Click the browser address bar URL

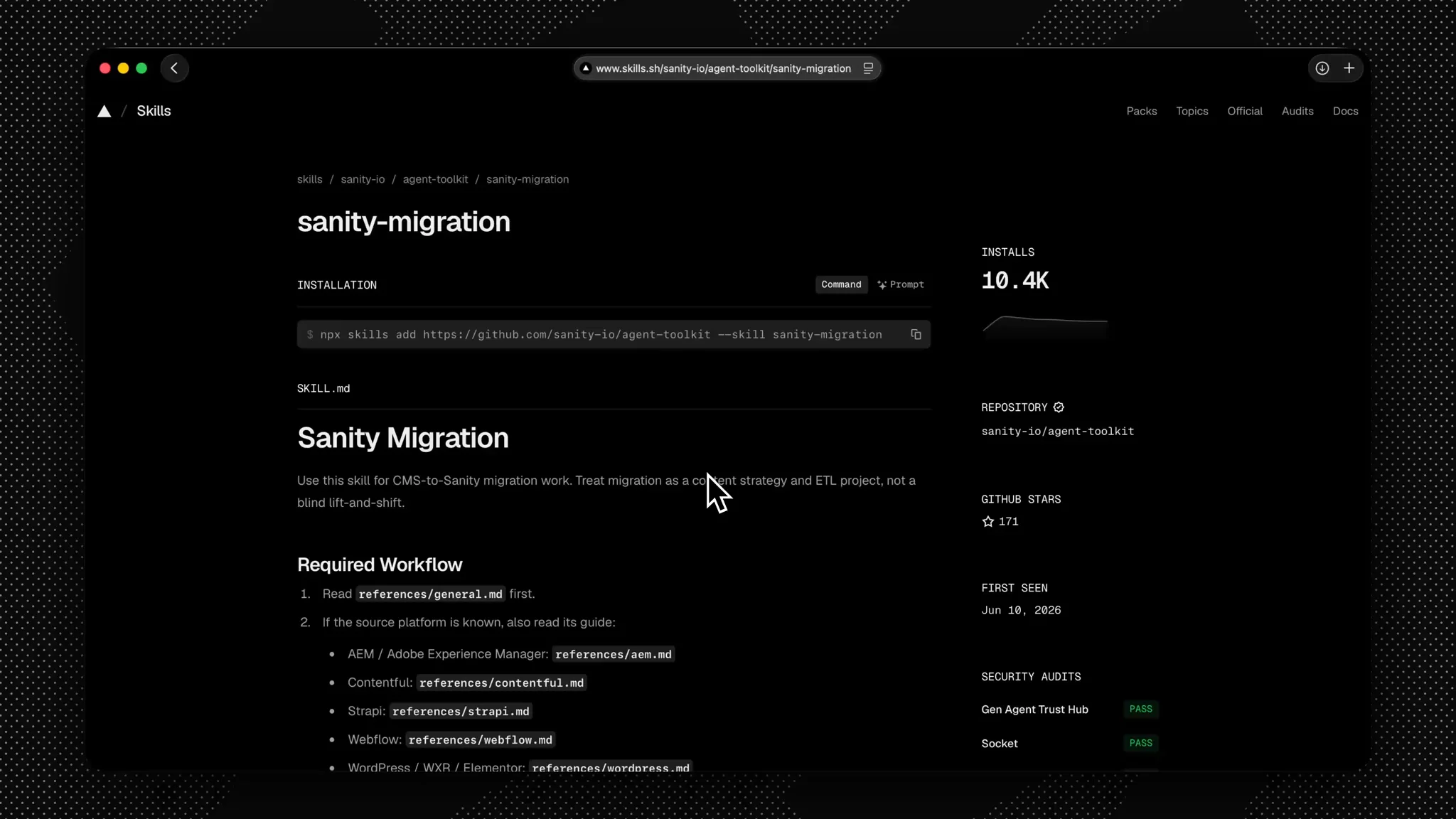(723, 68)
